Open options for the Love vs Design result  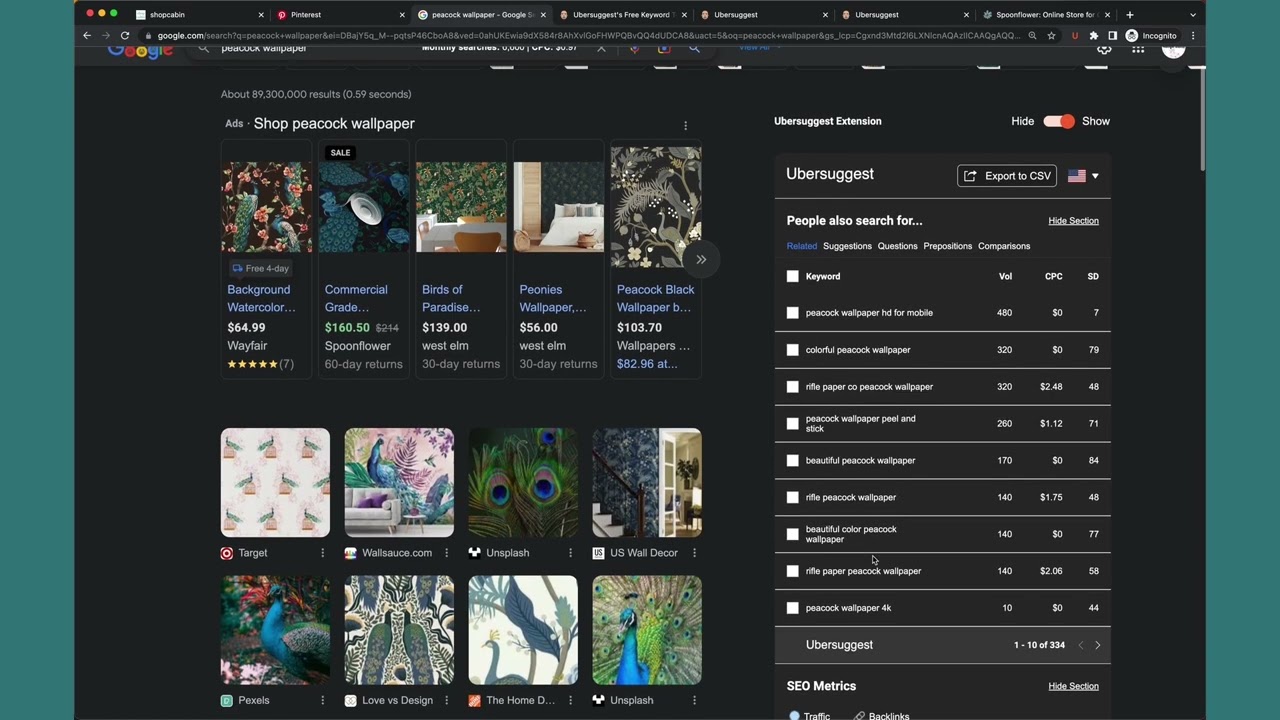(x=446, y=701)
